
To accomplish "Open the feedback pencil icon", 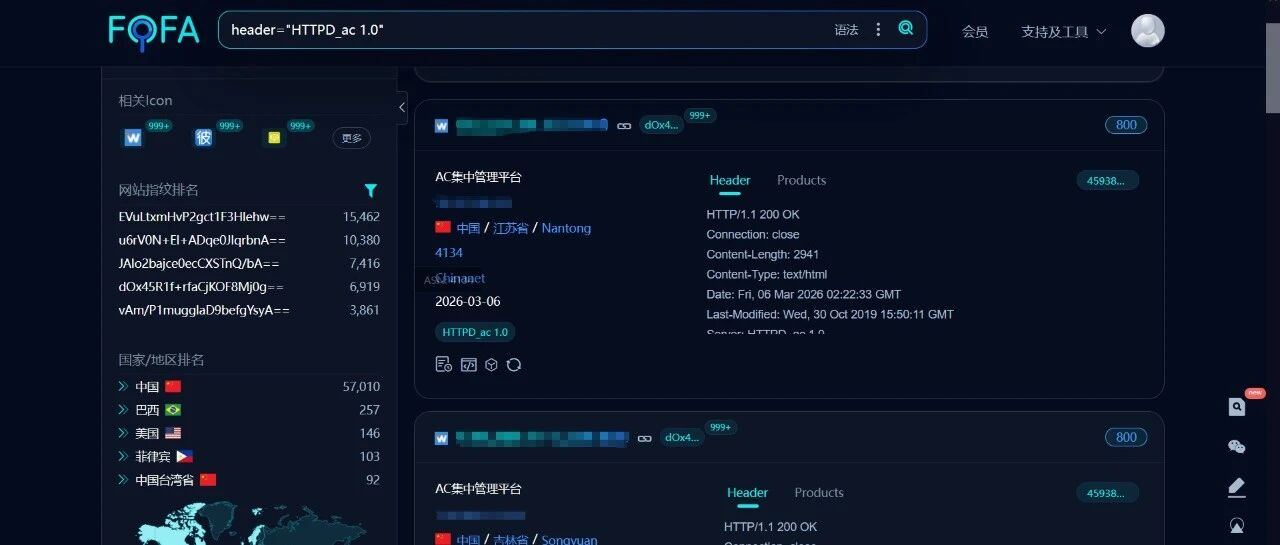I will click(x=1237, y=487).
